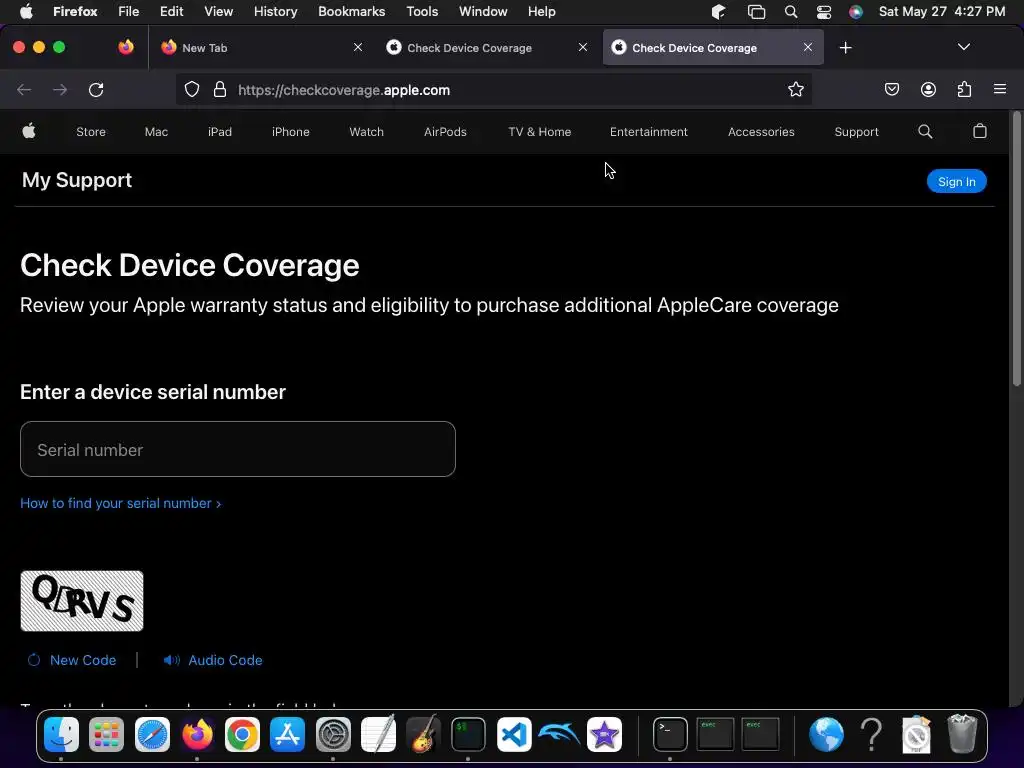
Task: Click the page vertical scrollbar thumb
Action: coord(1016,249)
